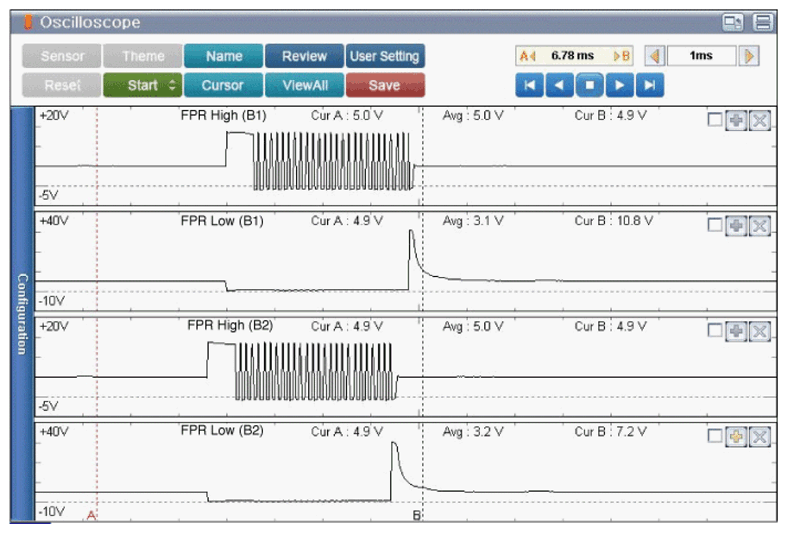Jump to last frame playback button
This screenshot has height=533, width=787.
(x=650, y=85)
